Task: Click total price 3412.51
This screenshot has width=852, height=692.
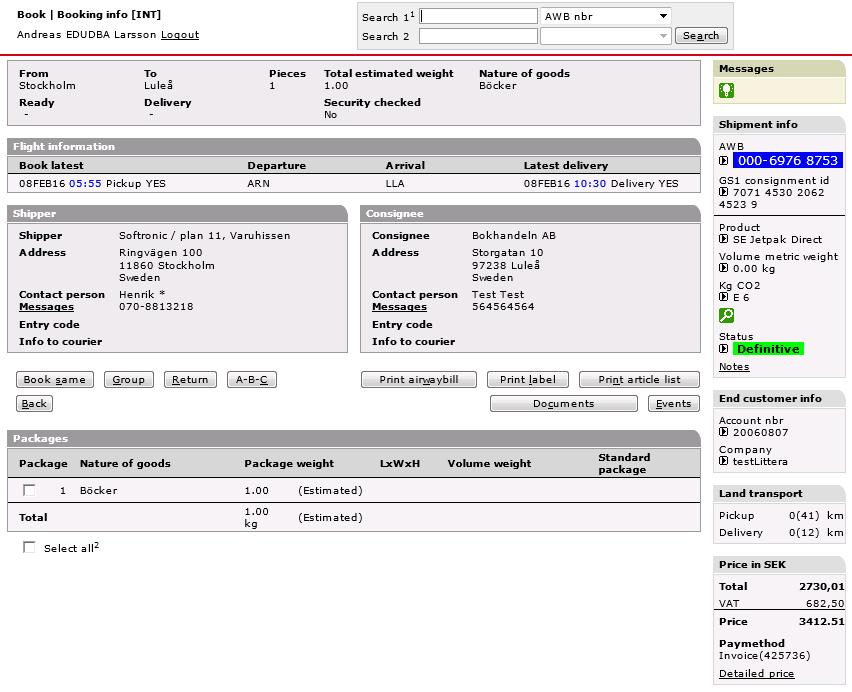Action: (822, 621)
